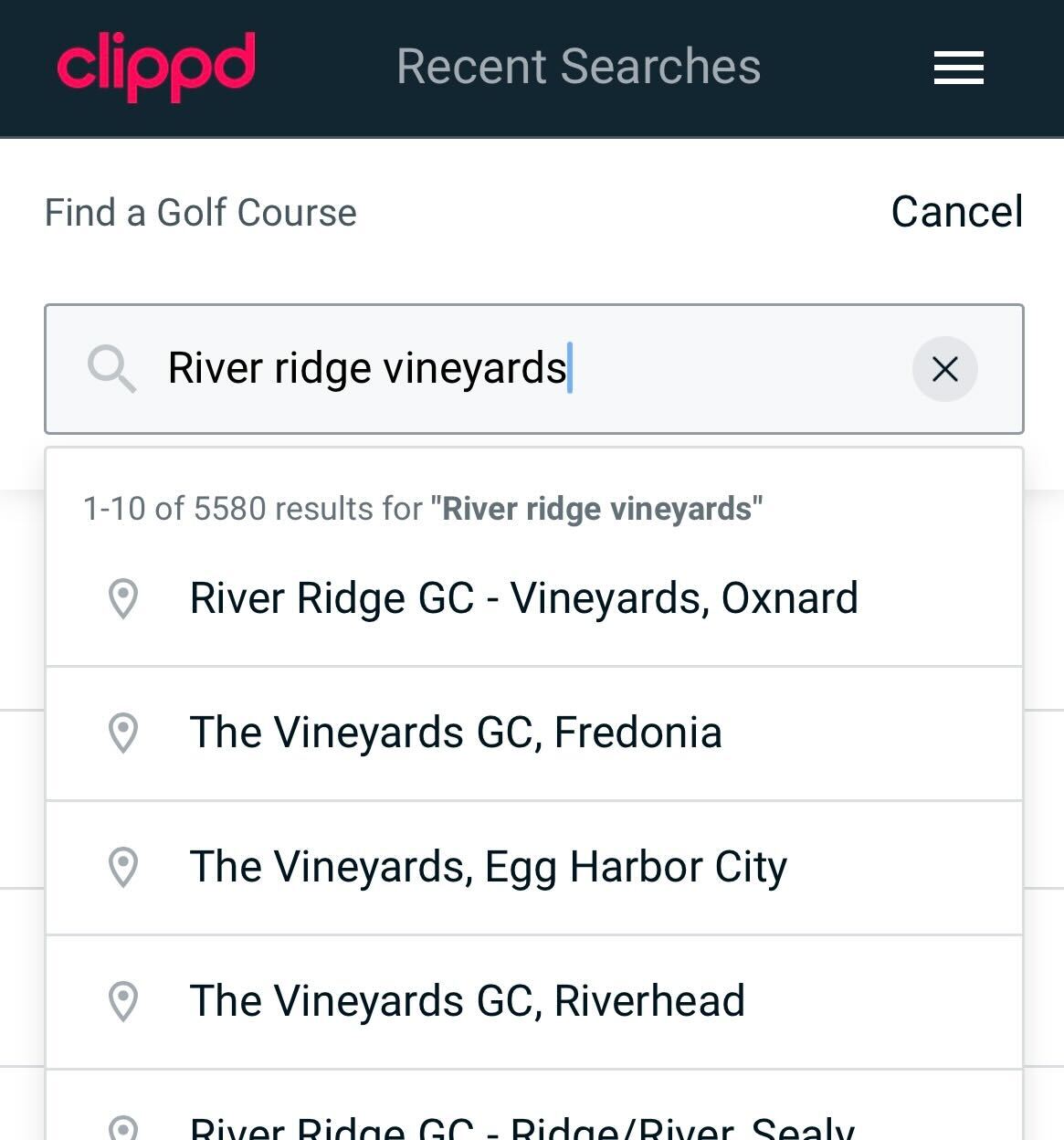Open the hamburger menu
The image size is (1064, 1140).
click(958, 68)
